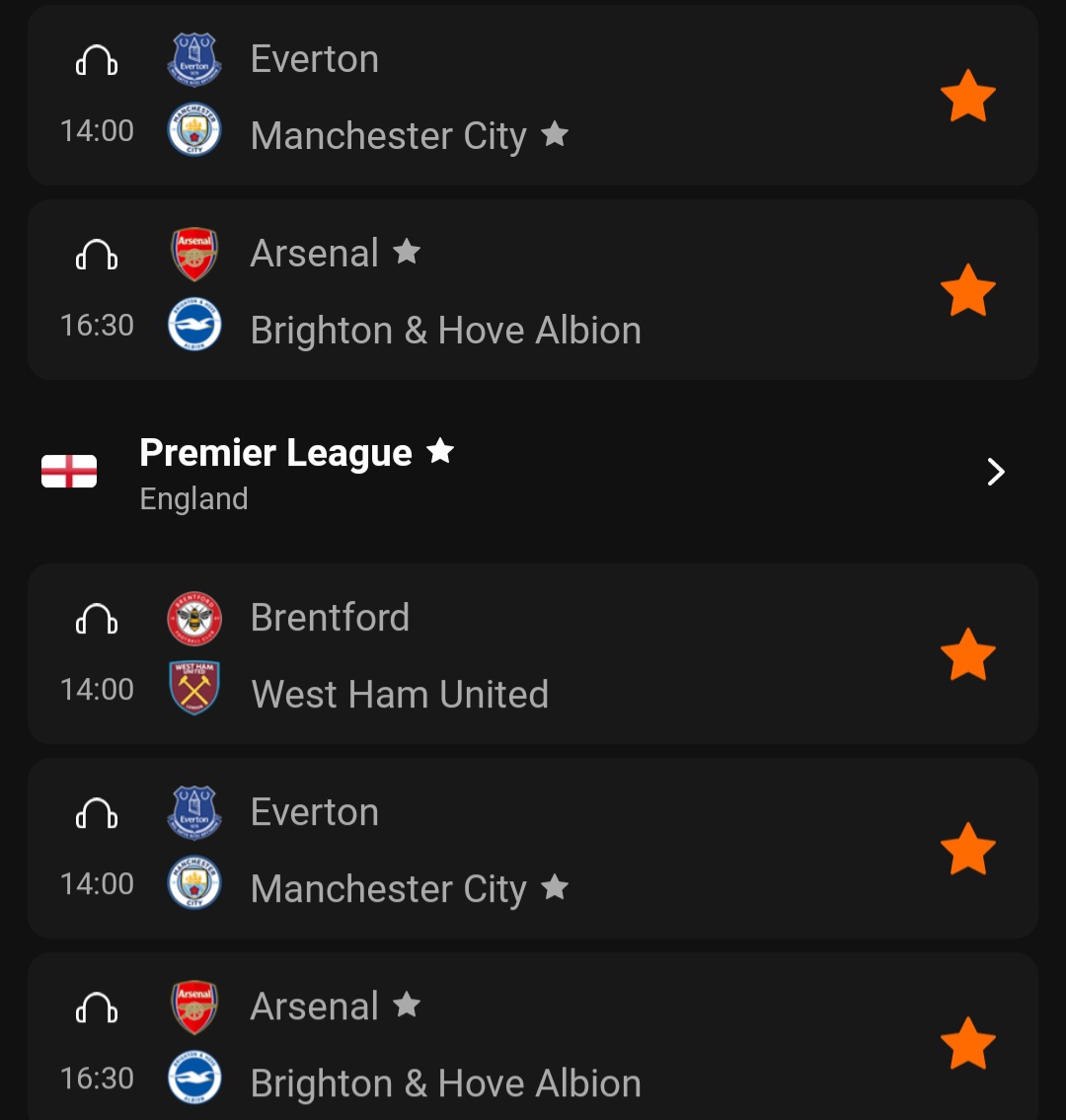Tap the England flag icon

click(x=69, y=472)
